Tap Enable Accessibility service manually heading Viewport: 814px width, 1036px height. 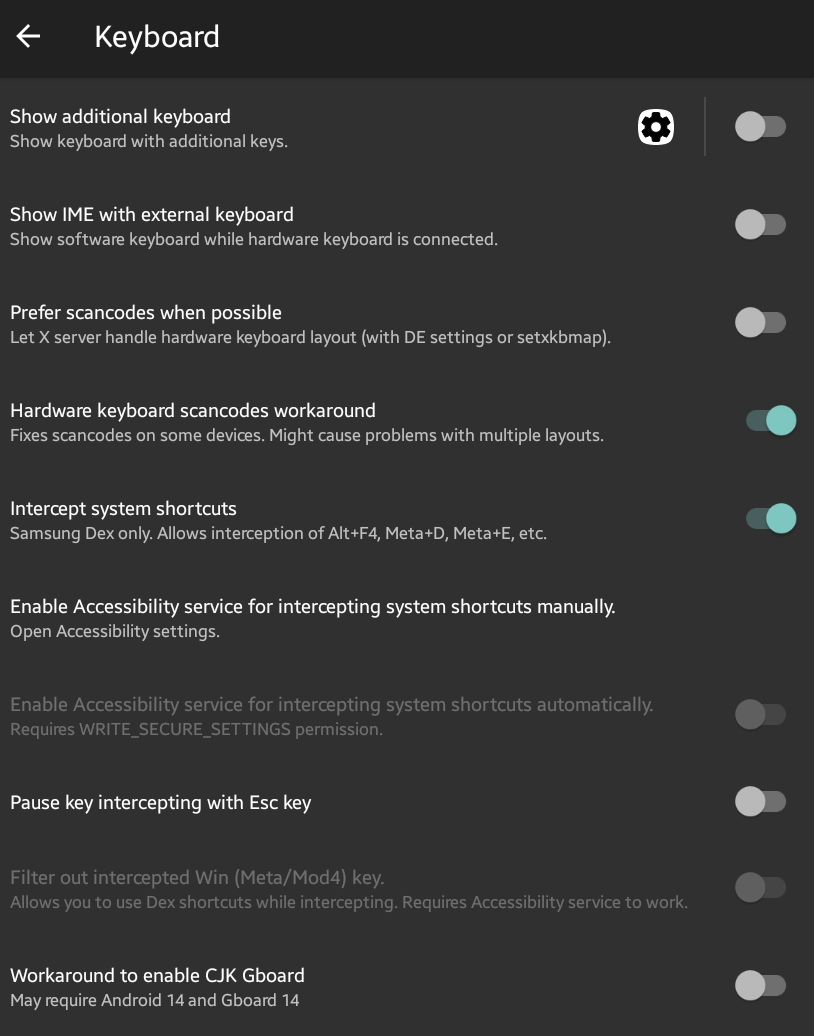pos(313,606)
